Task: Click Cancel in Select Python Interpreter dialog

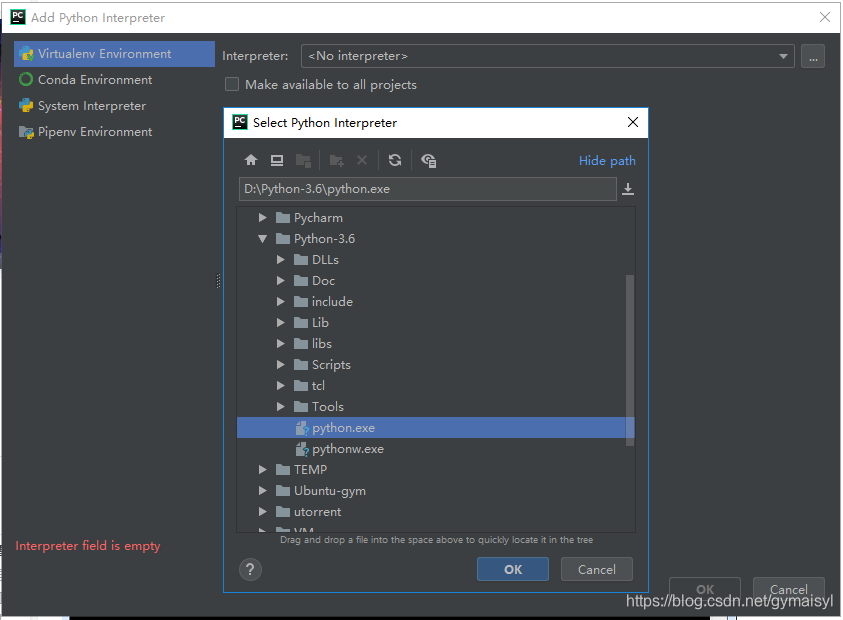Action: click(596, 569)
